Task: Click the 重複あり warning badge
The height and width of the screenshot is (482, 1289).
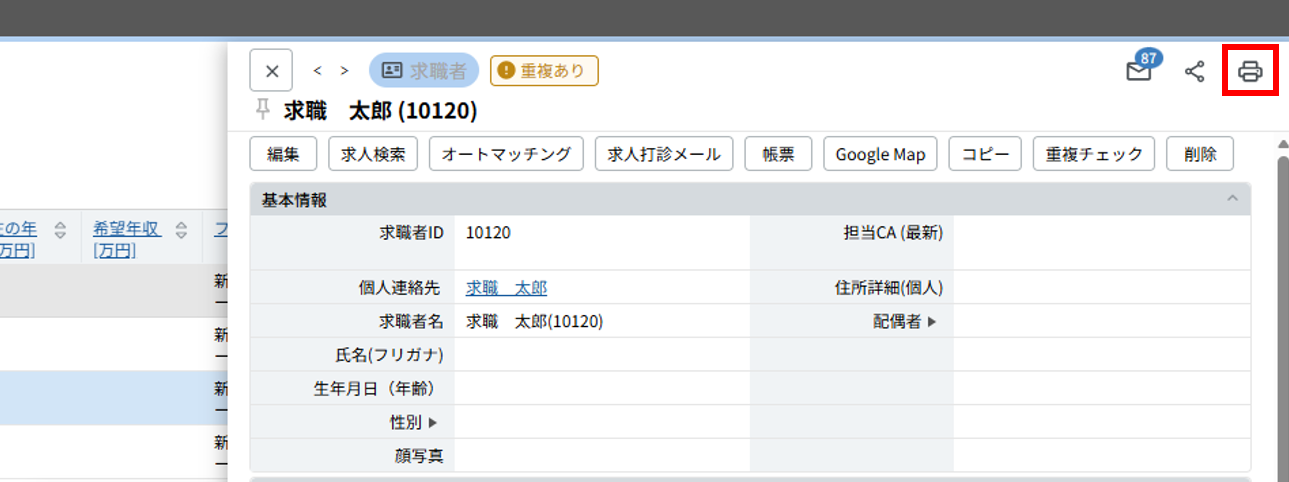Action: pyautogui.click(x=544, y=71)
